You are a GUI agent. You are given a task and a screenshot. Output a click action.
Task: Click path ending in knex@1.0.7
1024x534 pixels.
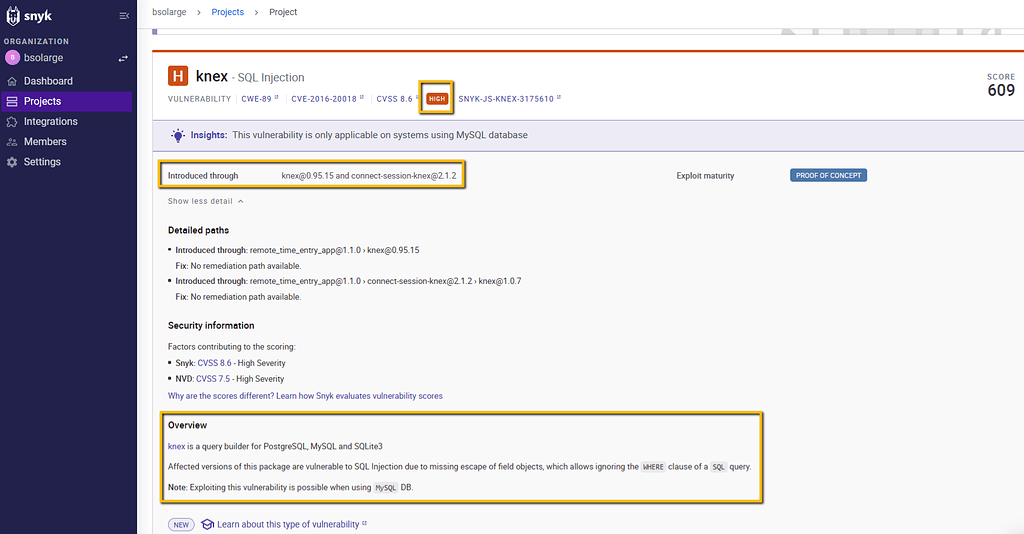tap(385, 281)
